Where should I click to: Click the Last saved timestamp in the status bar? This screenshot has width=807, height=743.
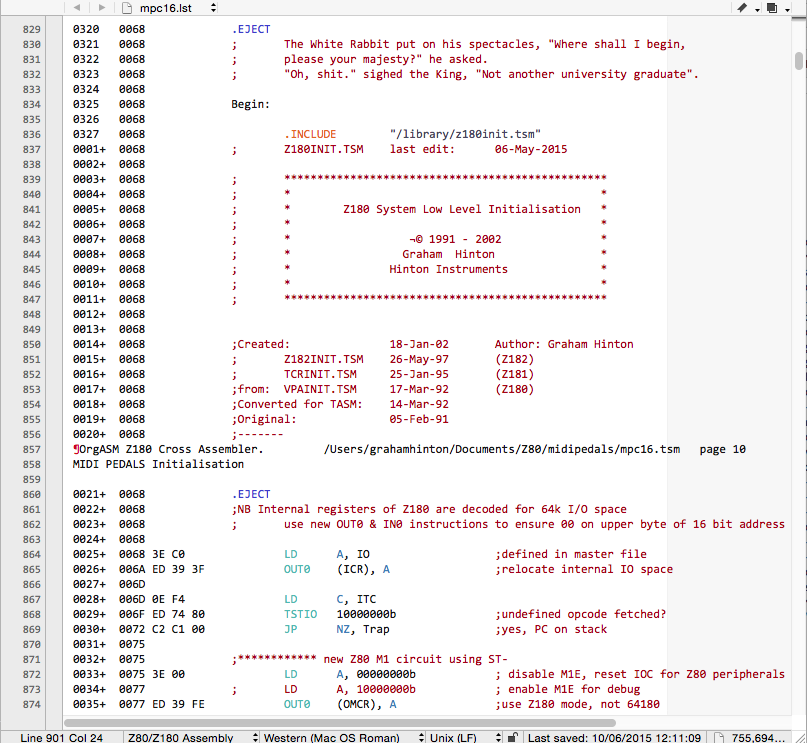(x=614, y=737)
